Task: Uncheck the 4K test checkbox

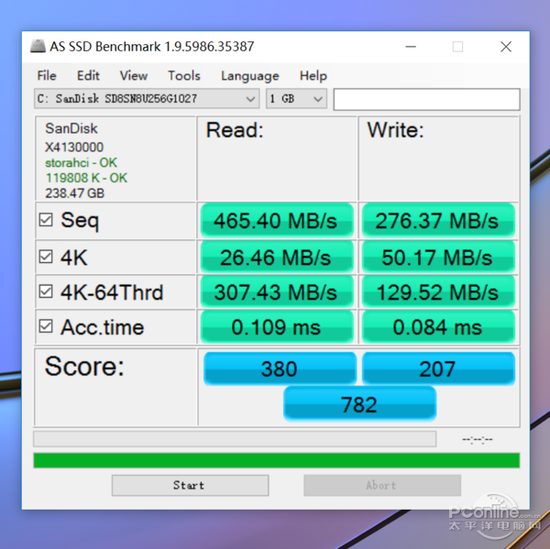Action: click(46, 257)
